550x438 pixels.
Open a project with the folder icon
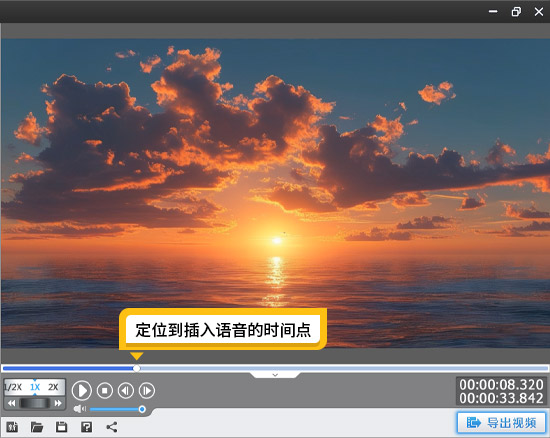tap(37, 427)
